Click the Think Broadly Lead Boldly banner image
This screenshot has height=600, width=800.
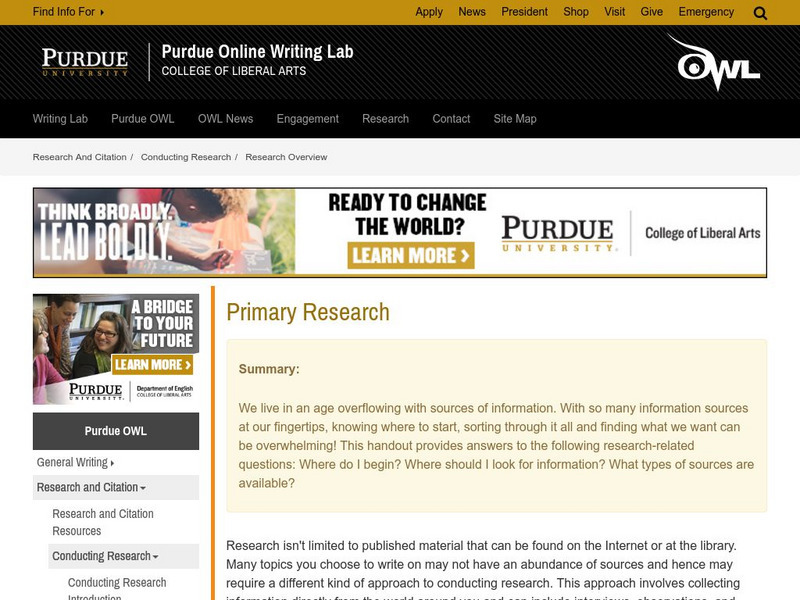(x=164, y=232)
